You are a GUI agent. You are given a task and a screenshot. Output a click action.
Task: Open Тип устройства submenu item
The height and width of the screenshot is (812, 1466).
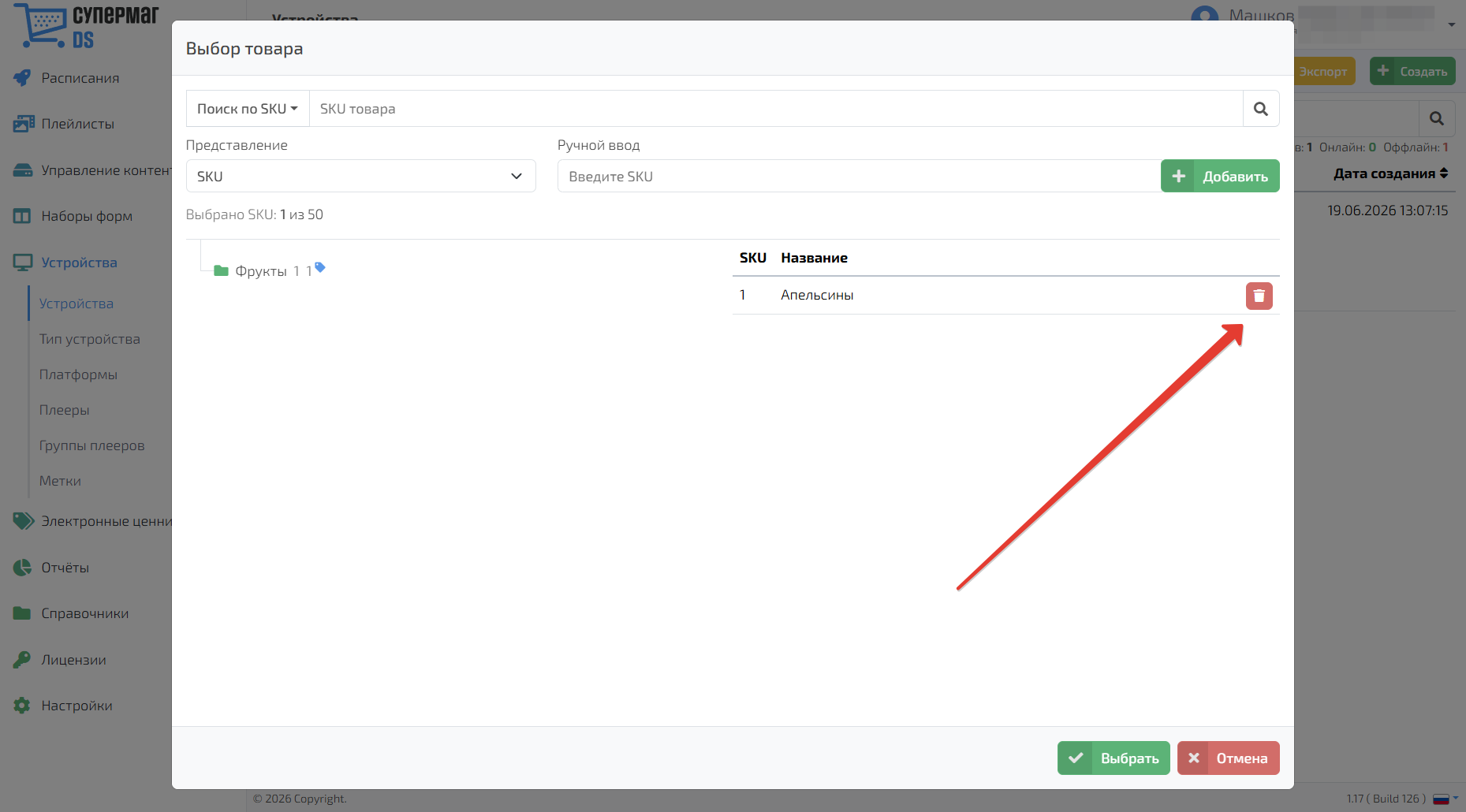(90, 339)
